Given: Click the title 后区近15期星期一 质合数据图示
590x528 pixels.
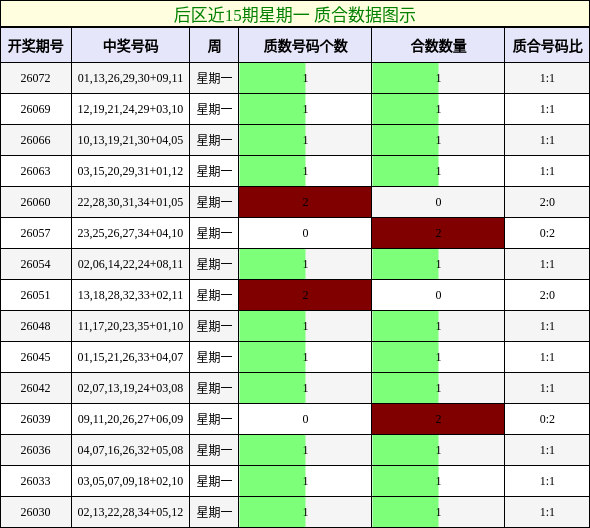Looking at the screenshot, I should tap(295, 15).
